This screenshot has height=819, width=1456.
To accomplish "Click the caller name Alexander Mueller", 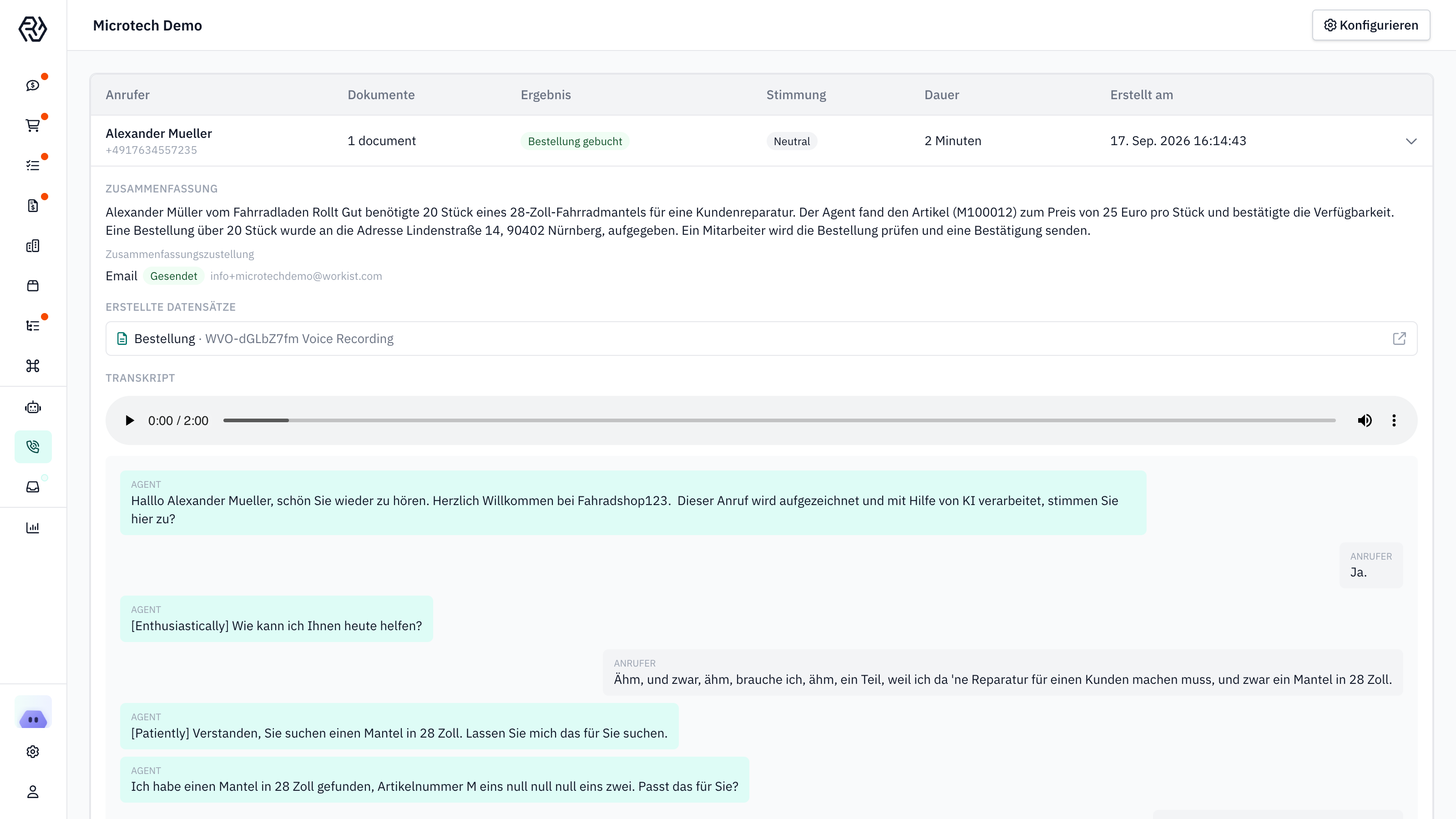I will tap(159, 133).
